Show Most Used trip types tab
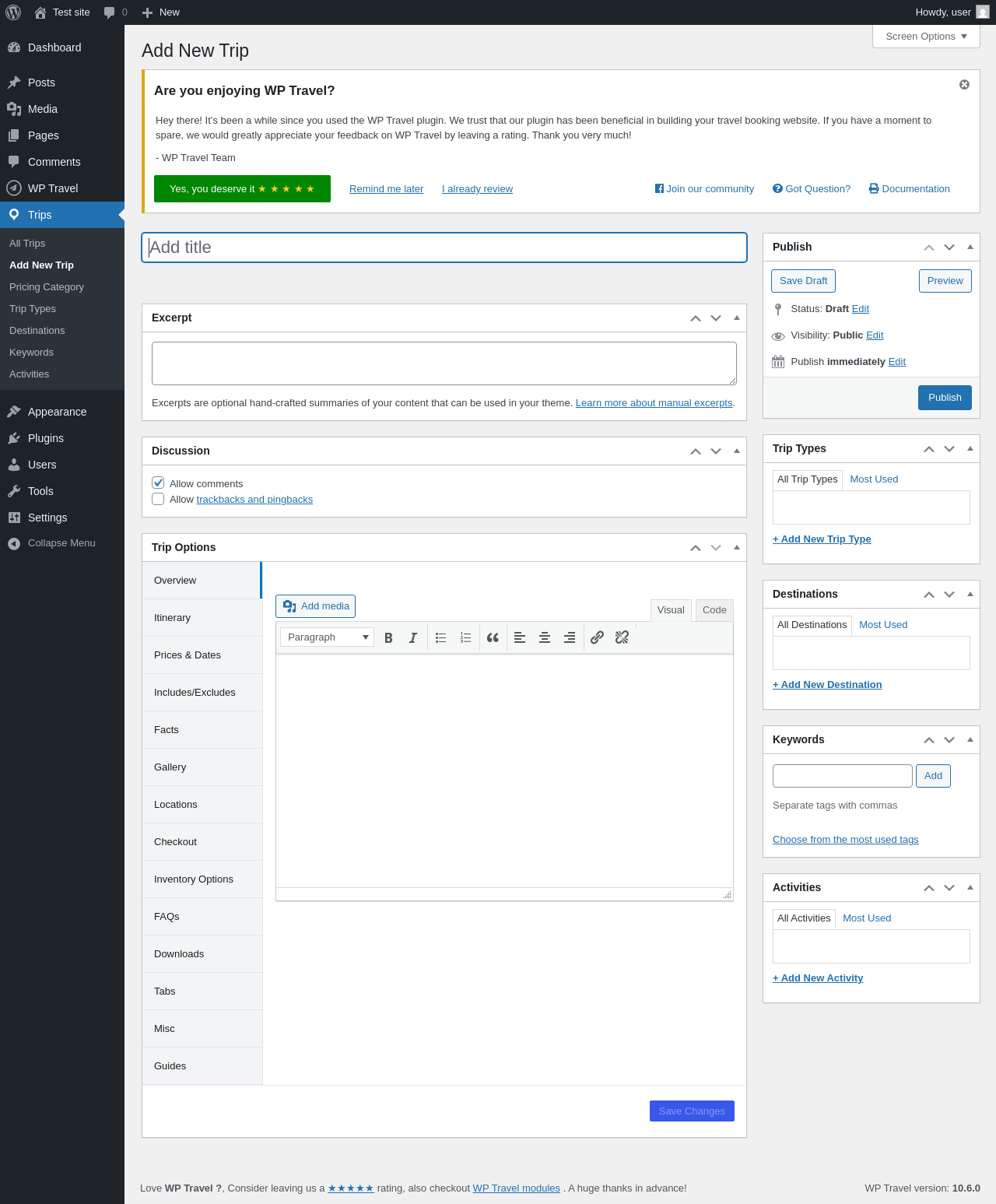 pyautogui.click(x=874, y=479)
